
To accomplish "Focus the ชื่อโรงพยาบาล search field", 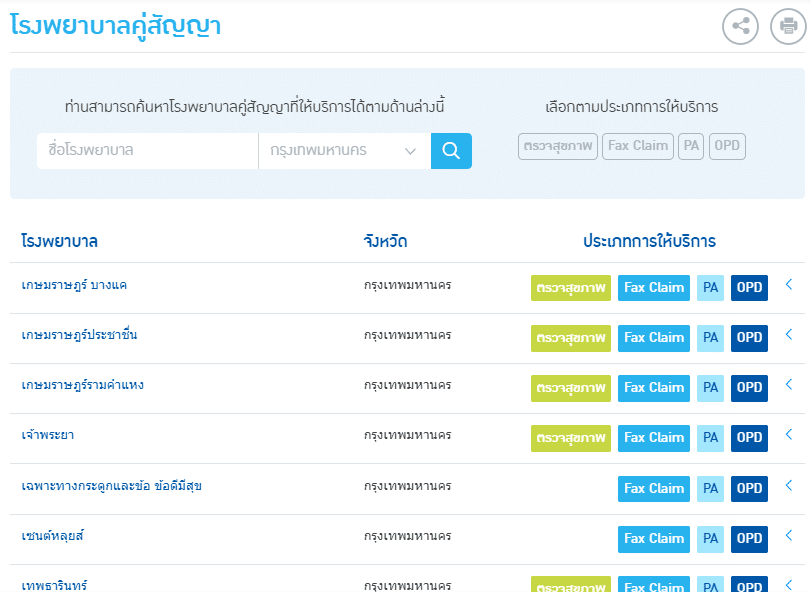I will coord(147,151).
